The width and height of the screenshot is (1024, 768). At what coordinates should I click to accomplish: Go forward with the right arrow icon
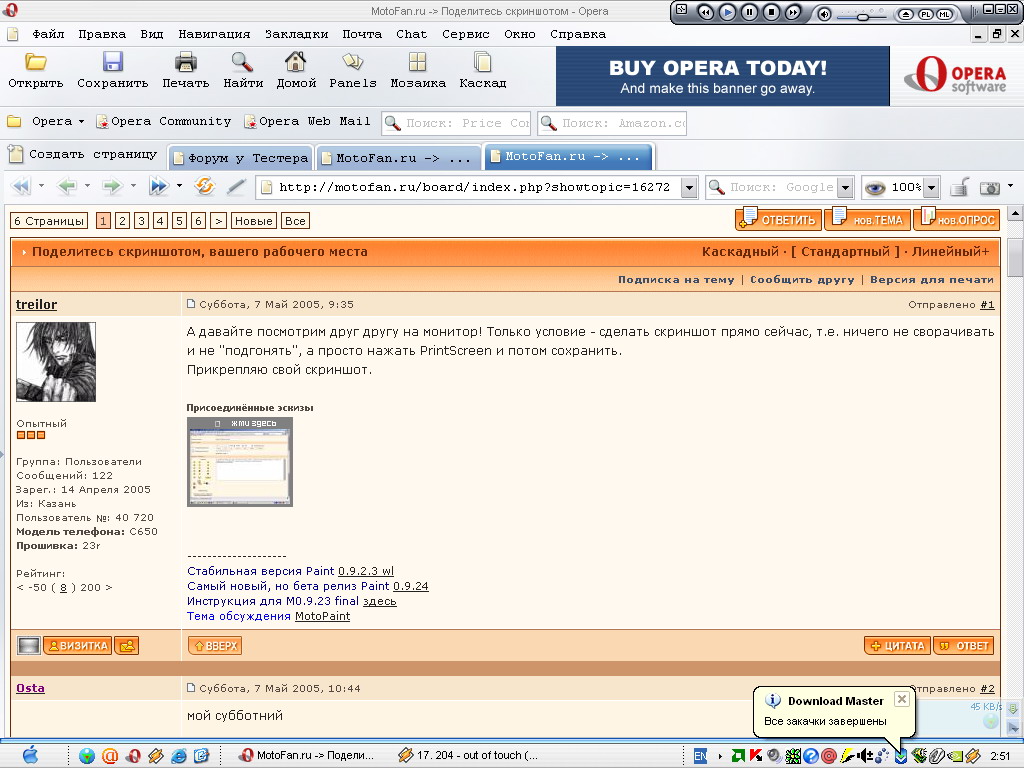pos(112,187)
